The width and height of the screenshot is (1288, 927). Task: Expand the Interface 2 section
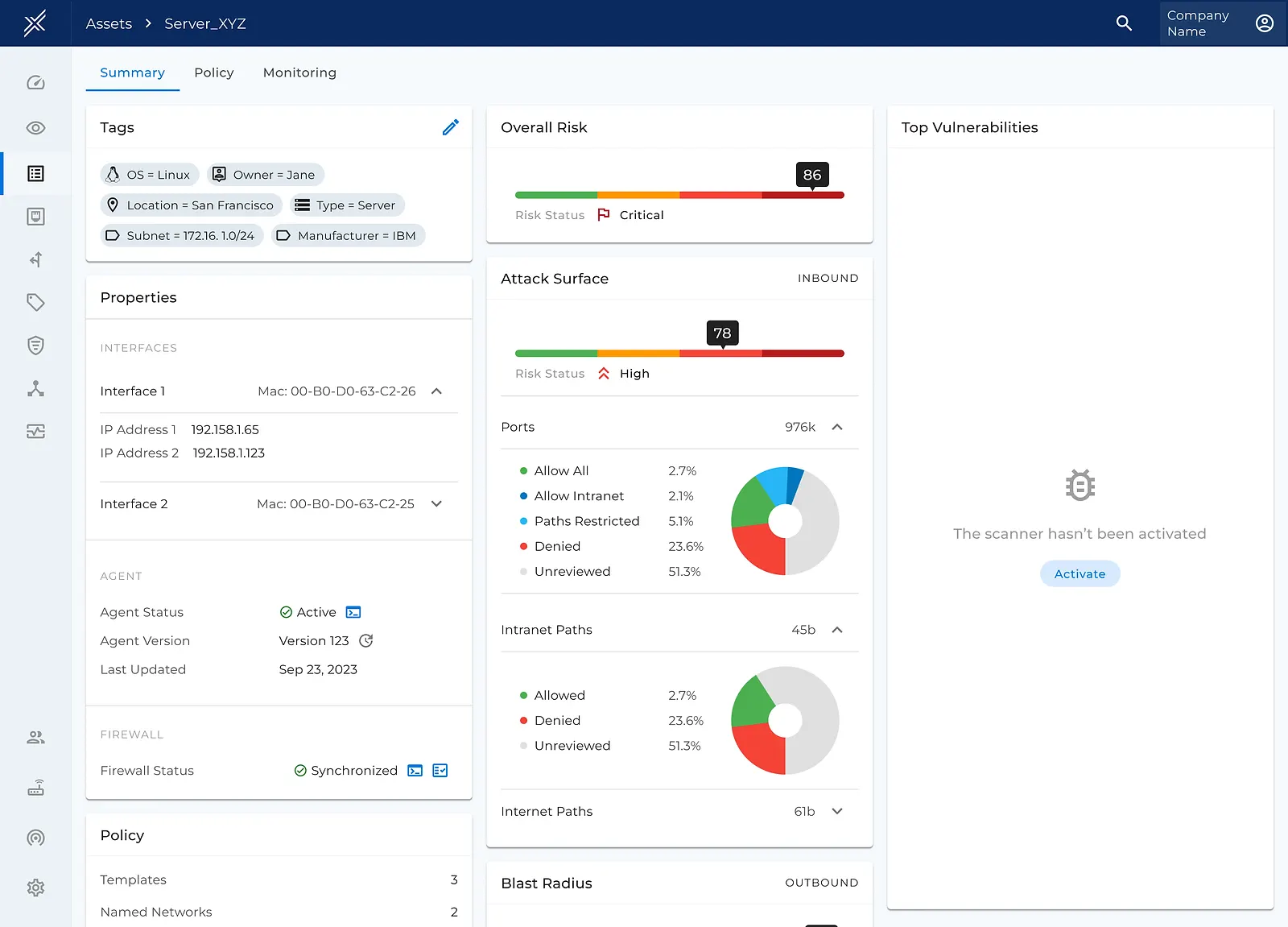pyautogui.click(x=437, y=504)
